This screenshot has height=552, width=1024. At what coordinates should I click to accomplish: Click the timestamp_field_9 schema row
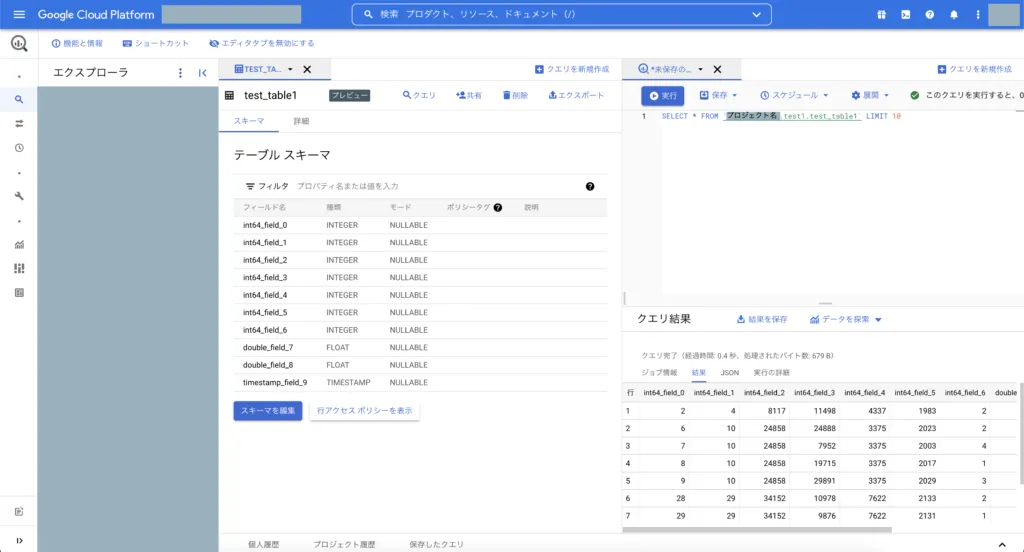click(420, 383)
